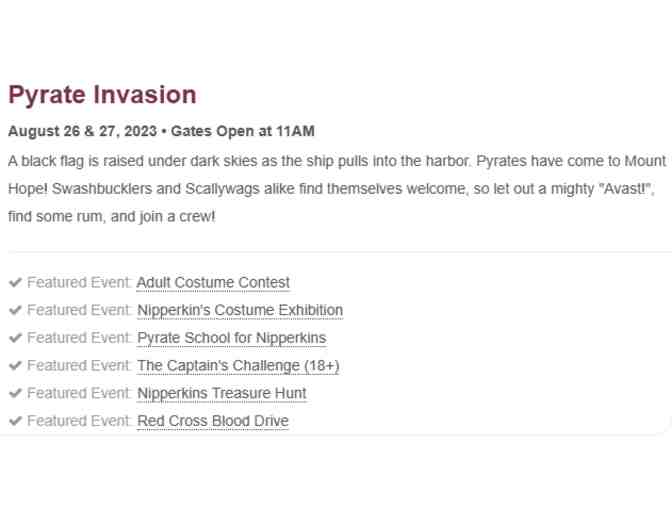Click the checkmark beside The Captain's Challenge

point(14,366)
